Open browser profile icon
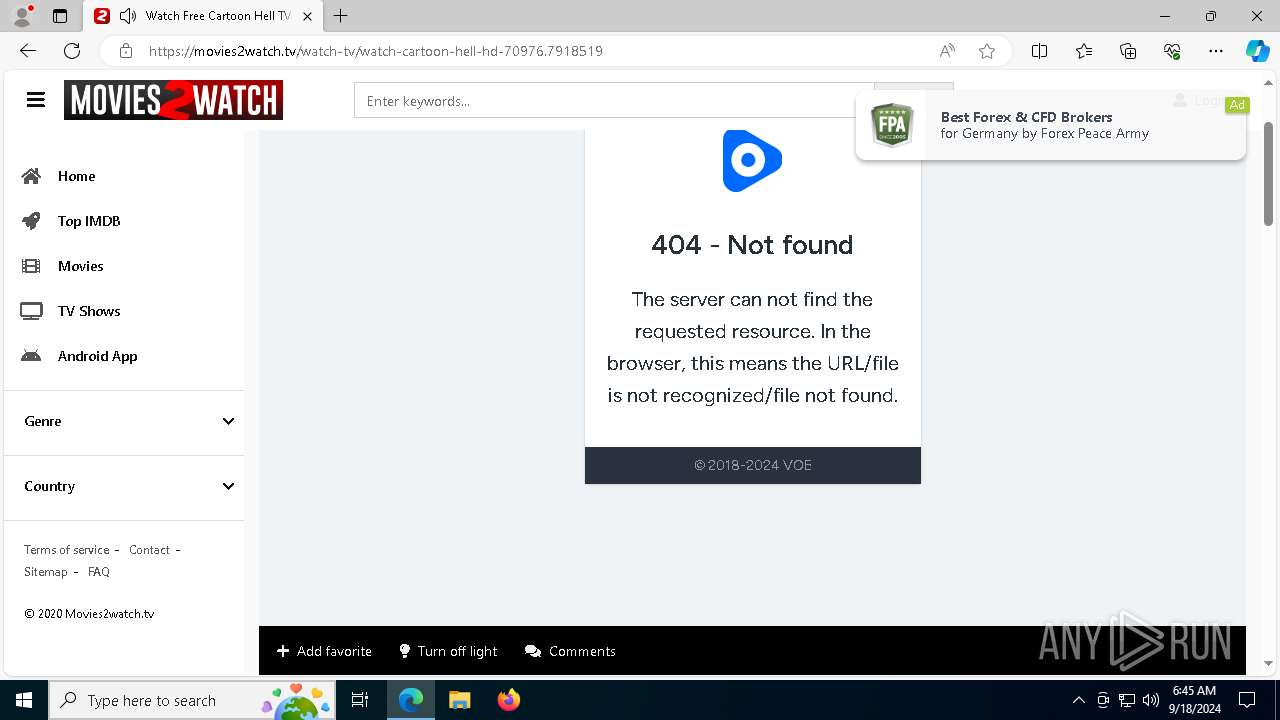The image size is (1280, 720). coord(22,16)
